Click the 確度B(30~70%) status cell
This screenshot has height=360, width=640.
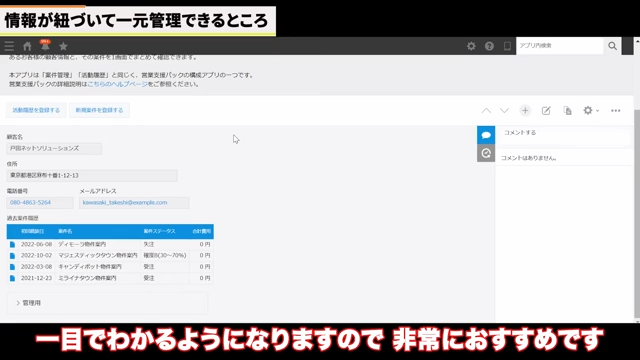tap(164, 256)
